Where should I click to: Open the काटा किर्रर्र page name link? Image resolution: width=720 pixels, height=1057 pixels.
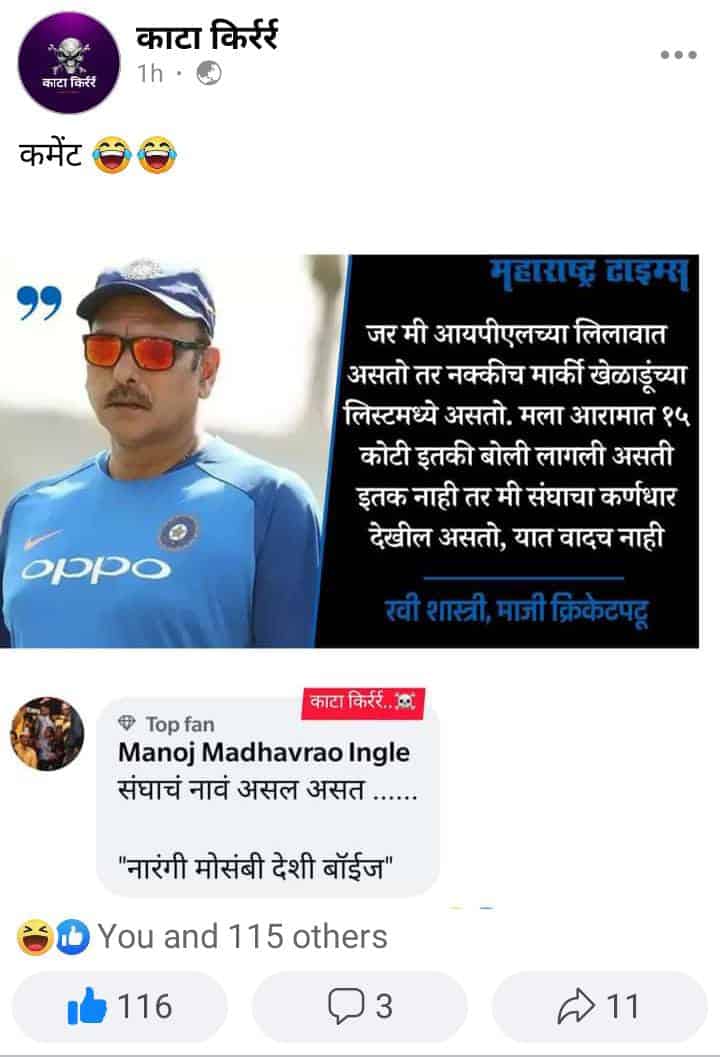pyautogui.click(x=206, y=36)
